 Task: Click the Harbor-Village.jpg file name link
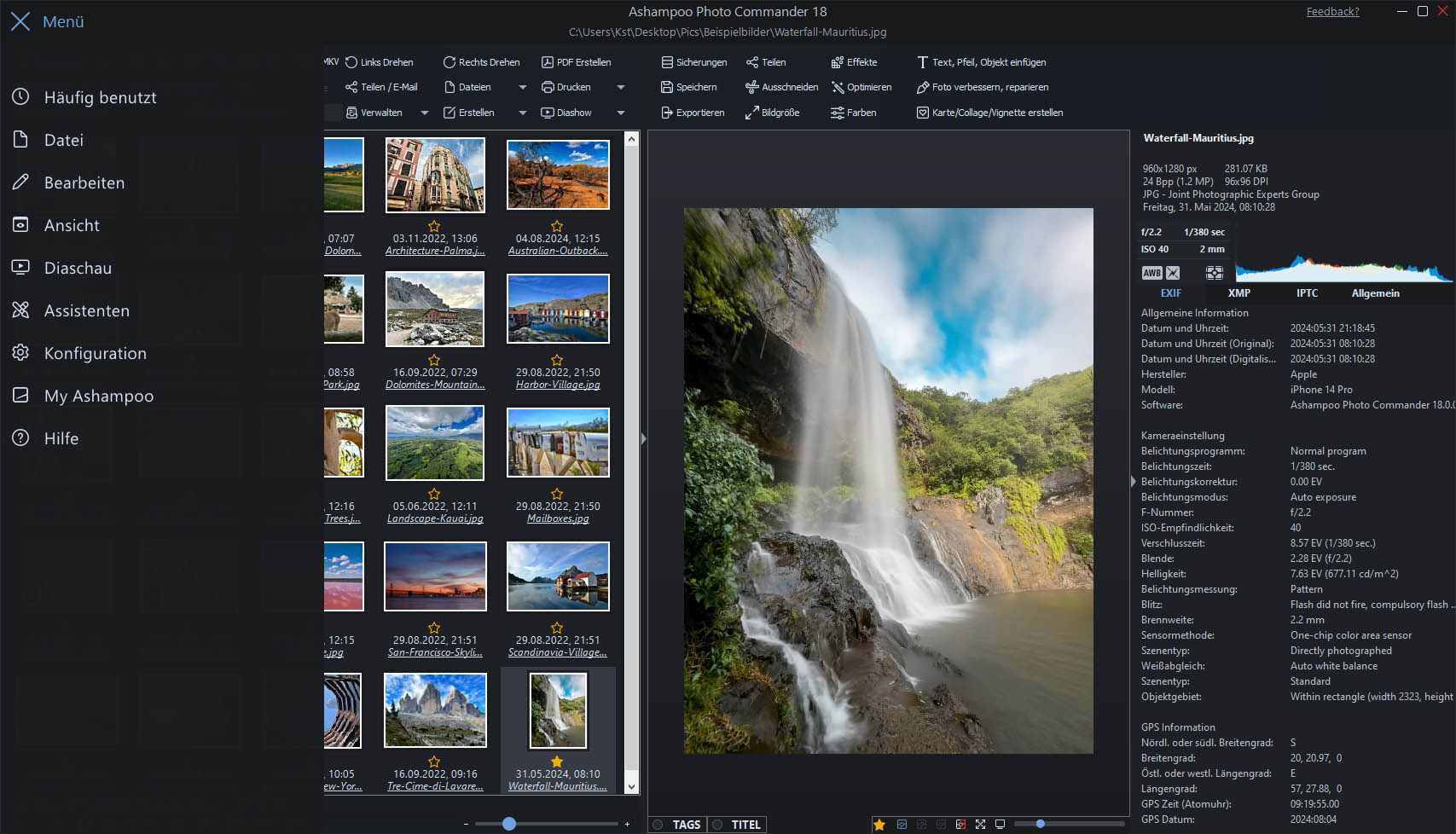(x=558, y=385)
